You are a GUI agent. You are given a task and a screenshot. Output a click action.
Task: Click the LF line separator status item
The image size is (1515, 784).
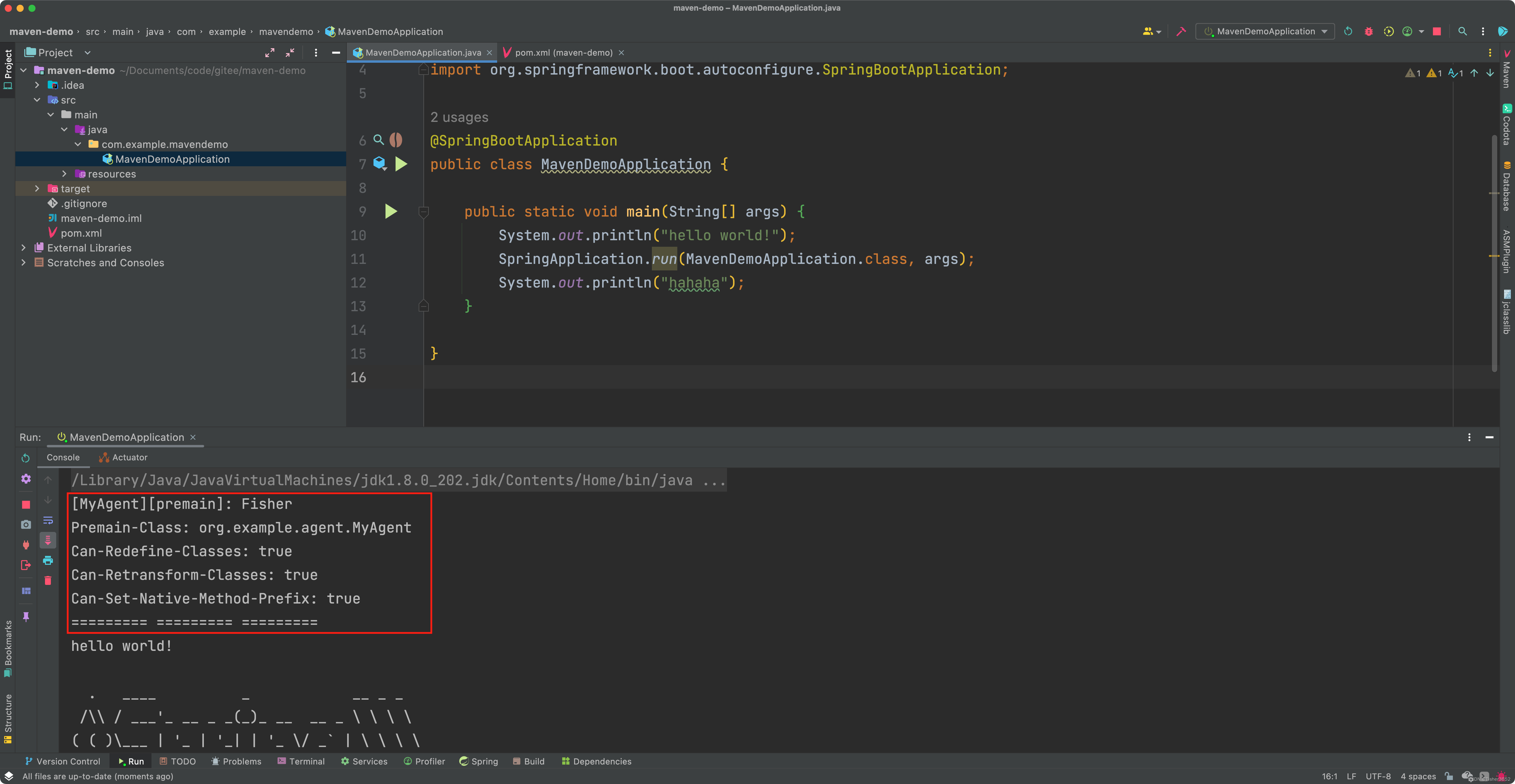[1351, 776]
